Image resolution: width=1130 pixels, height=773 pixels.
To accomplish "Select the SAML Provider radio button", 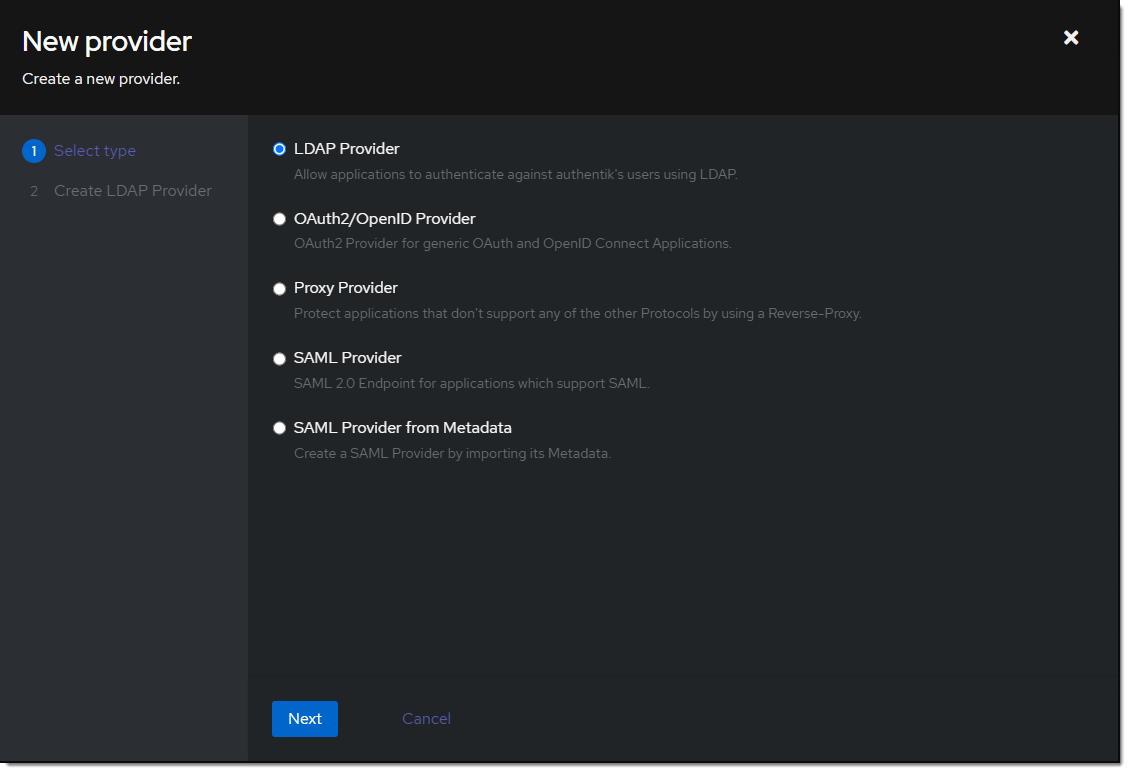I will pyautogui.click(x=280, y=359).
